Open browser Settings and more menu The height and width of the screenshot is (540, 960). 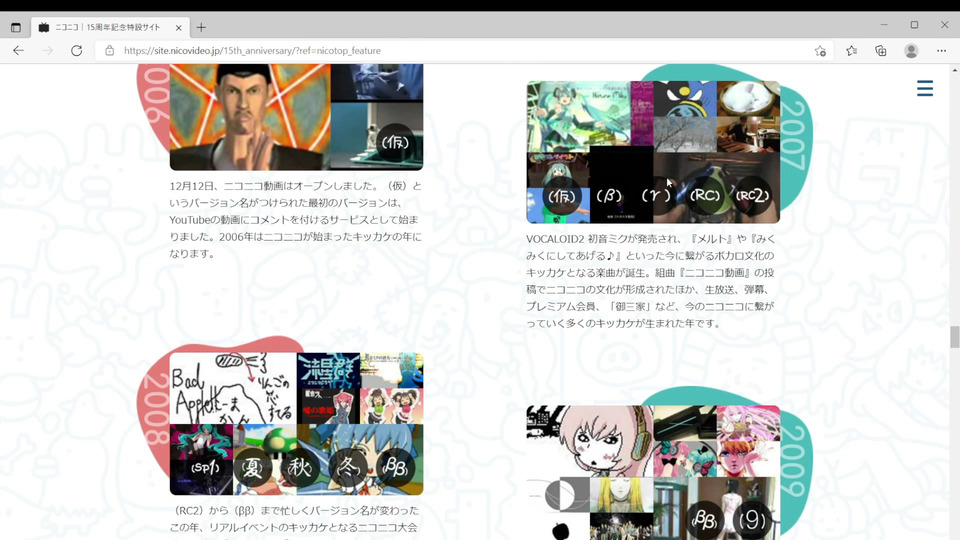(x=942, y=51)
